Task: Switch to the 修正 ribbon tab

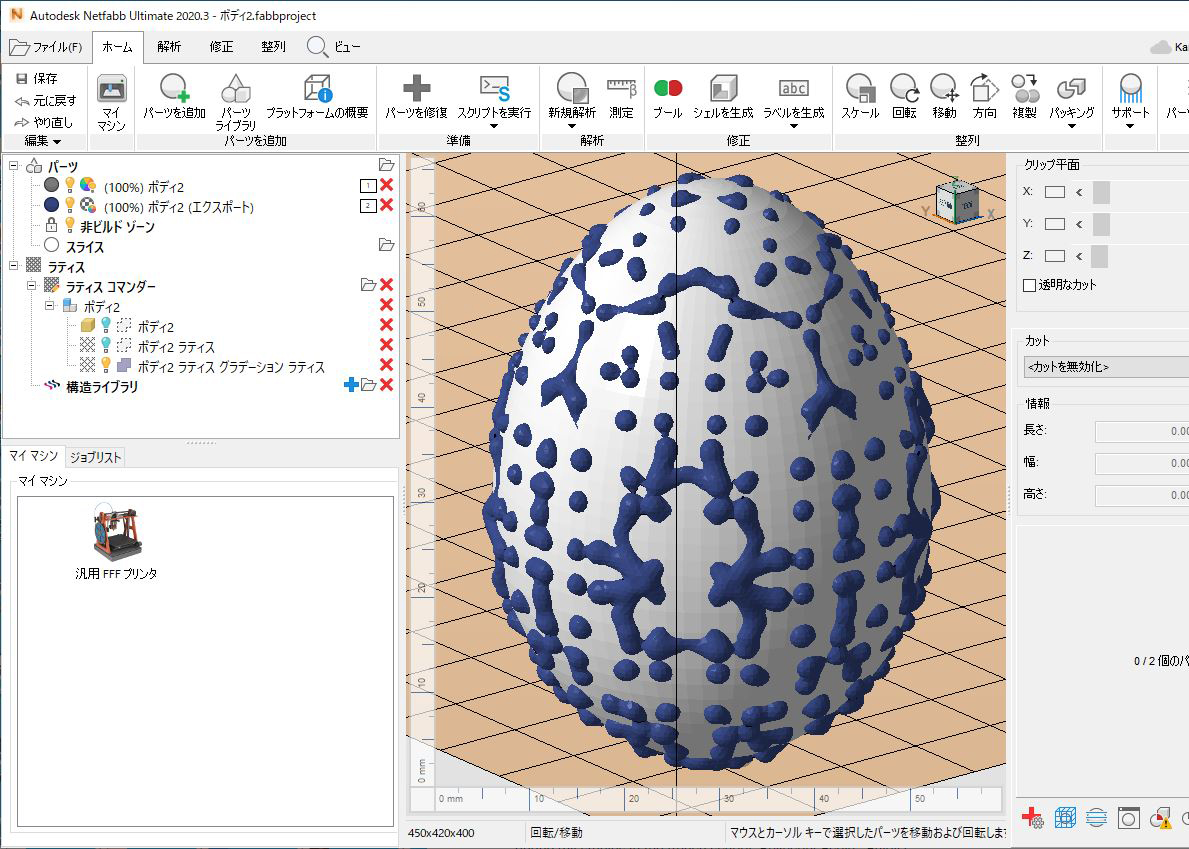Action: click(221, 45)
